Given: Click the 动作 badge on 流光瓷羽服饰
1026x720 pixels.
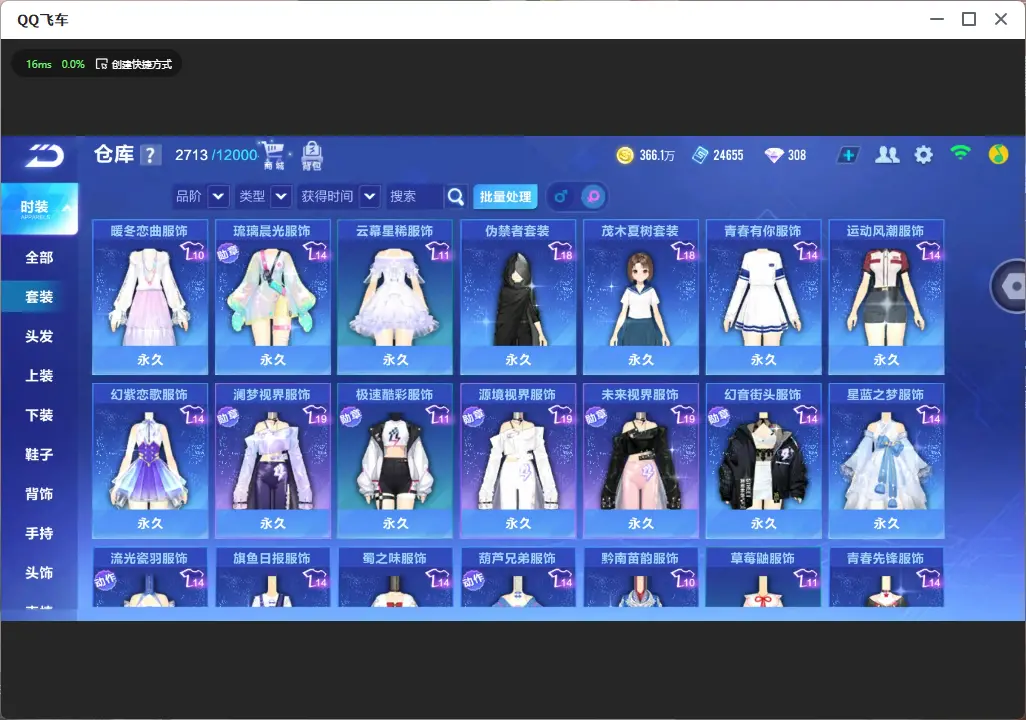Looking at the screenshot, I should (x=105, y=580).
